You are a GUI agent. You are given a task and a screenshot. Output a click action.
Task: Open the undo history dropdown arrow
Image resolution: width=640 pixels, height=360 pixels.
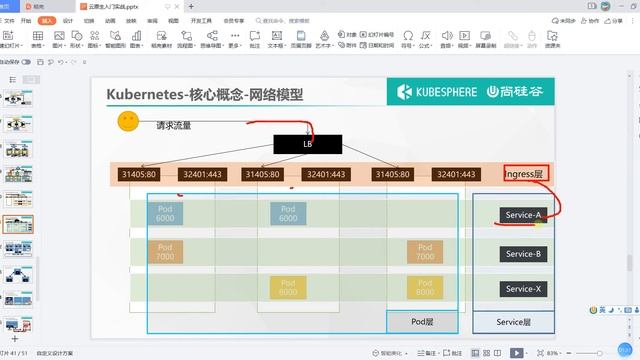click(x=66, y=62)
